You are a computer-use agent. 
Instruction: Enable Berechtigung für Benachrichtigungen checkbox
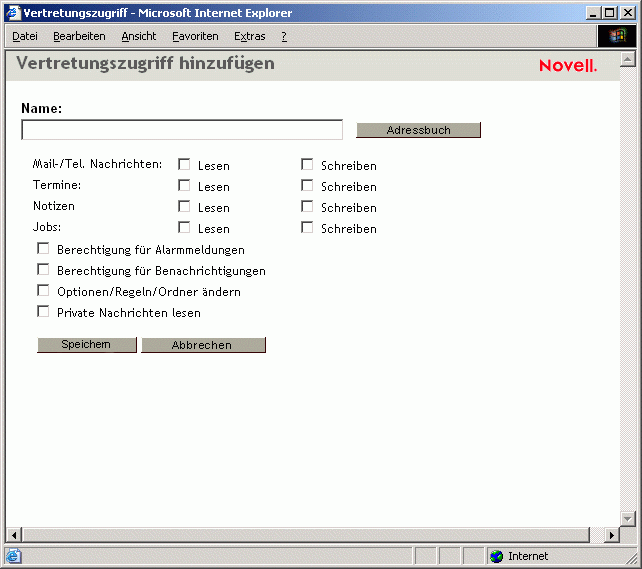pyautogui.click(x=43, y=269)
